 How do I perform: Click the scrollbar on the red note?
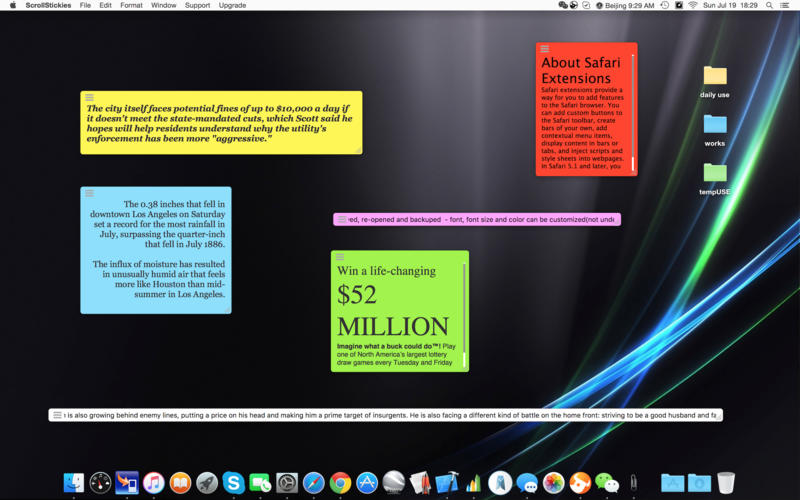point(633,112)
